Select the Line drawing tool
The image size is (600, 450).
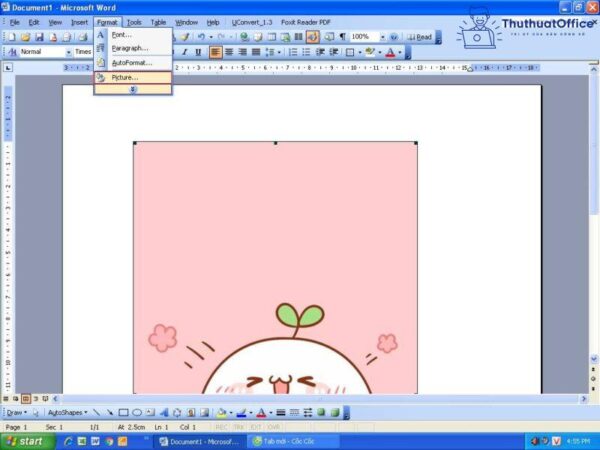96,412
